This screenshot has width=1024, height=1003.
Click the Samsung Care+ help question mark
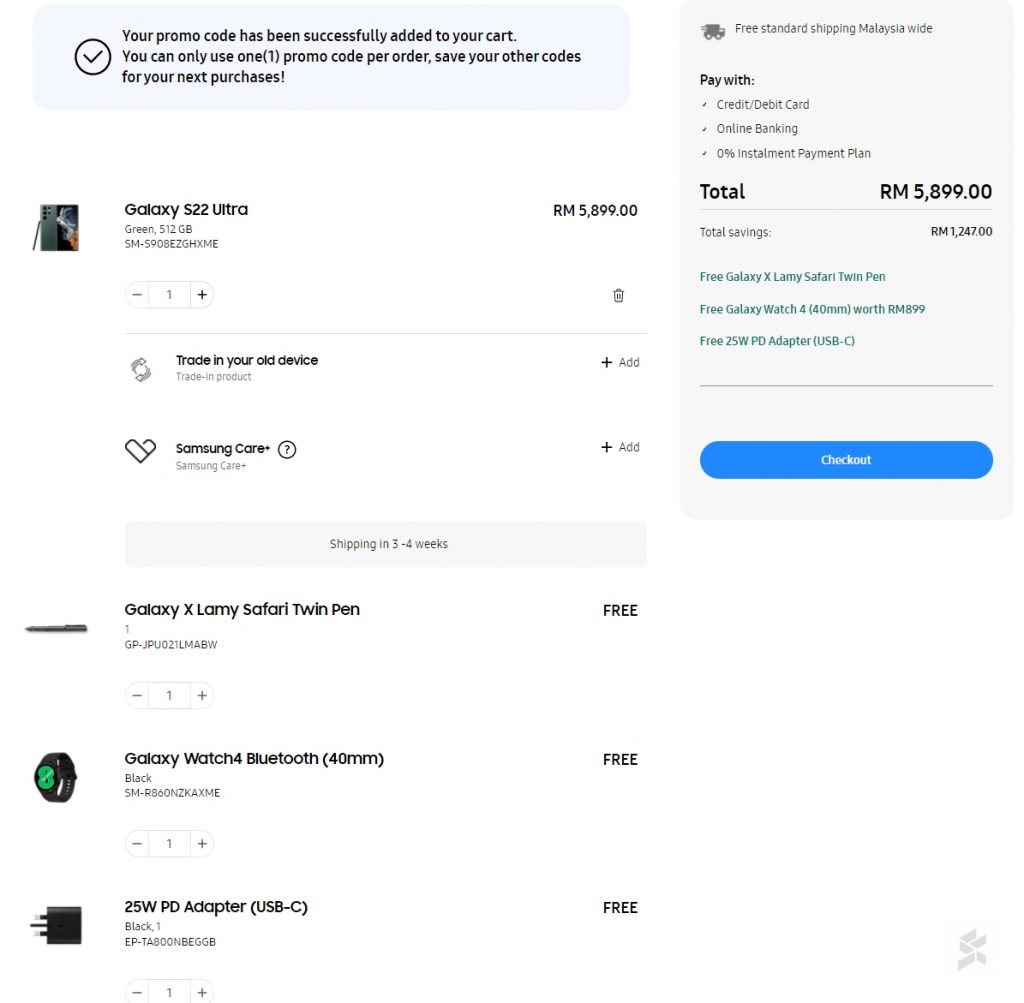click(x=287, y=449)
